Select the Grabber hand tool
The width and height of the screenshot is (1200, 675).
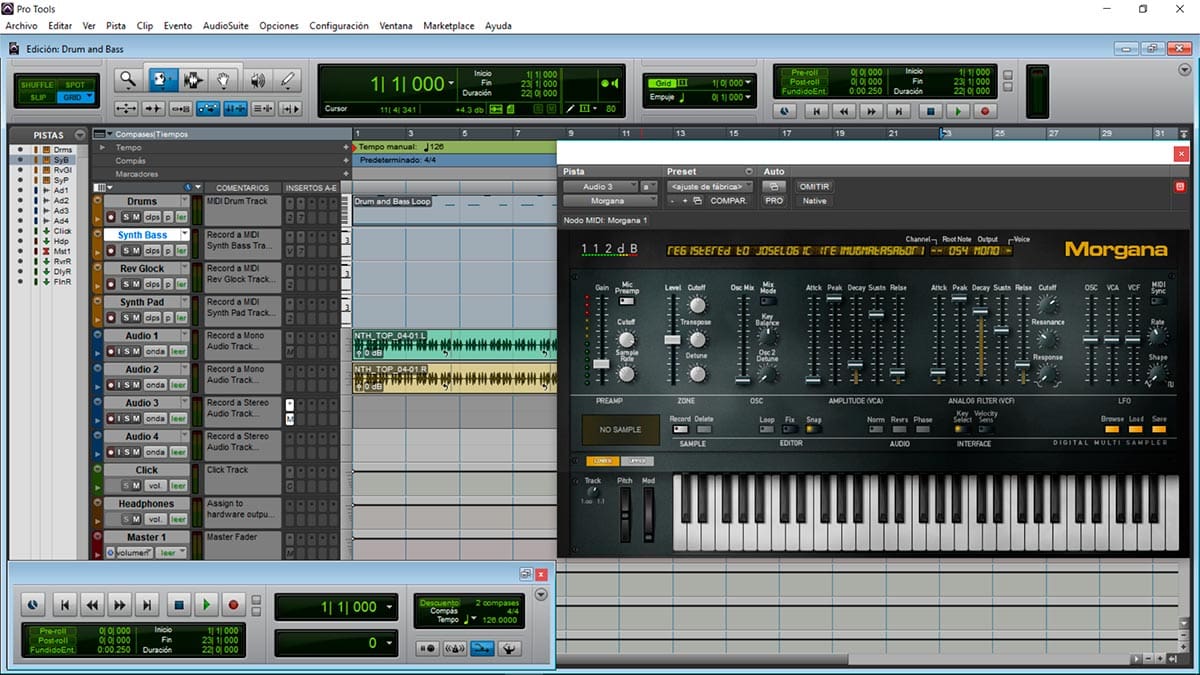coord(225,80)
